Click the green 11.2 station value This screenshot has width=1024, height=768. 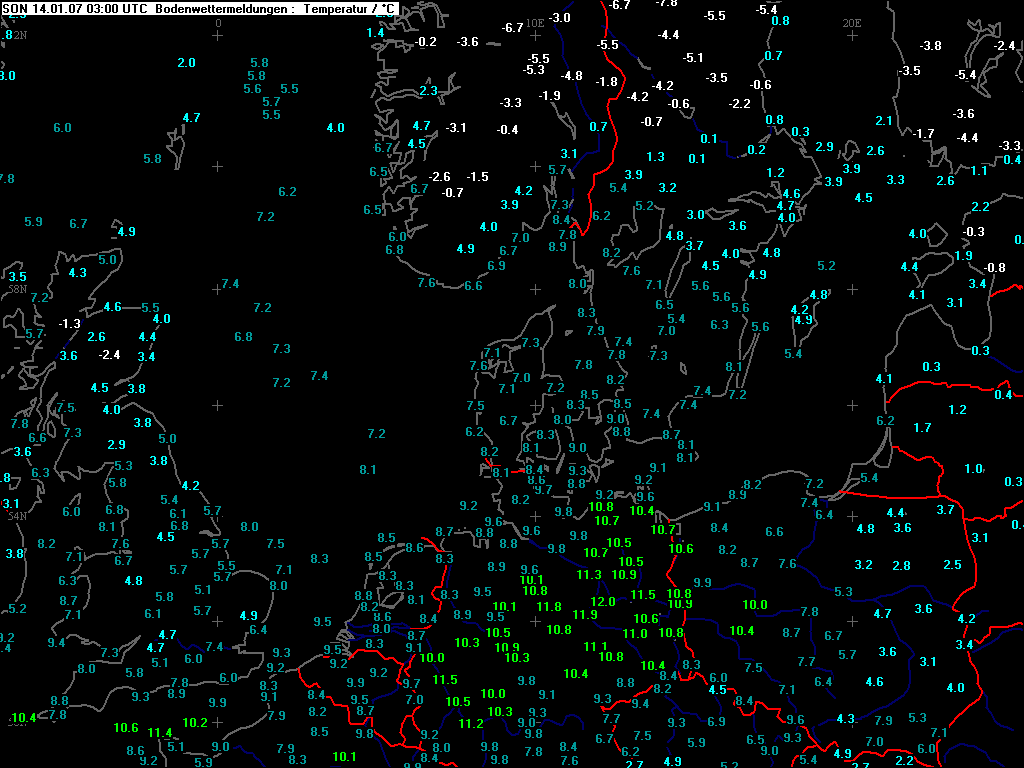click(x=471, y=724)
